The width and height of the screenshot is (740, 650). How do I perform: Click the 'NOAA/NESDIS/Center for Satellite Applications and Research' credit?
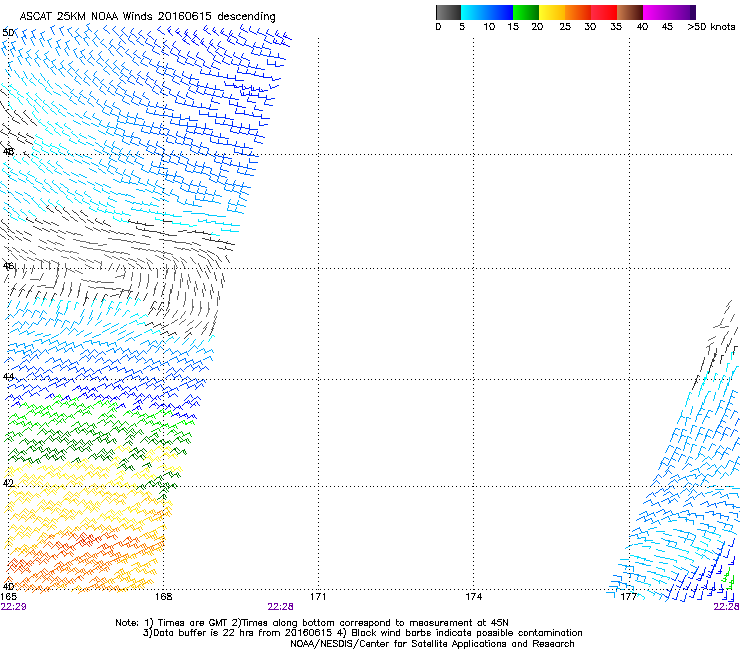pyautogui.click(x=432, y=644)
